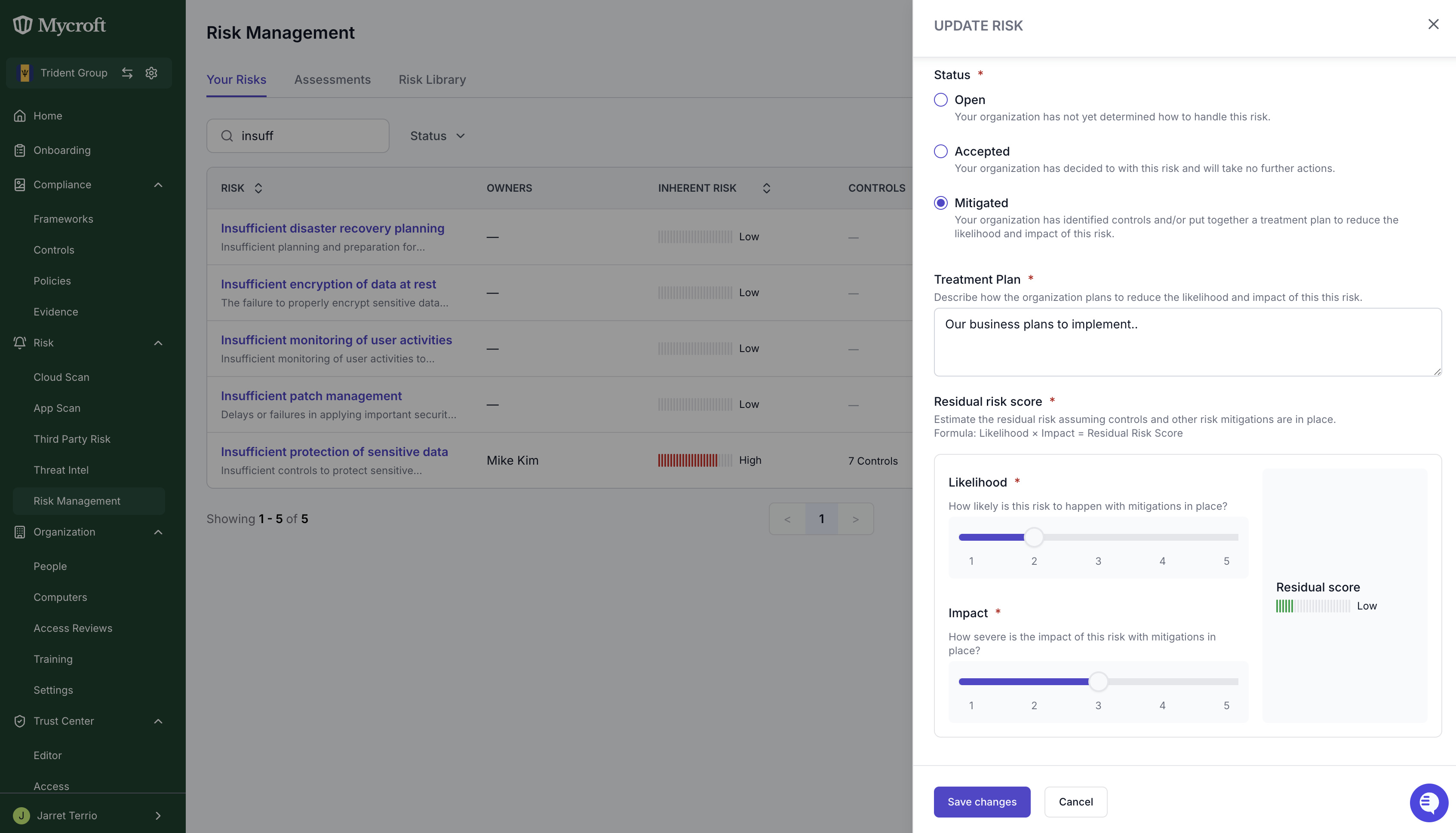The height and width of the screenshot is (833, 1456).
Task: Open People in the sidebar
Action: point(50,566)
